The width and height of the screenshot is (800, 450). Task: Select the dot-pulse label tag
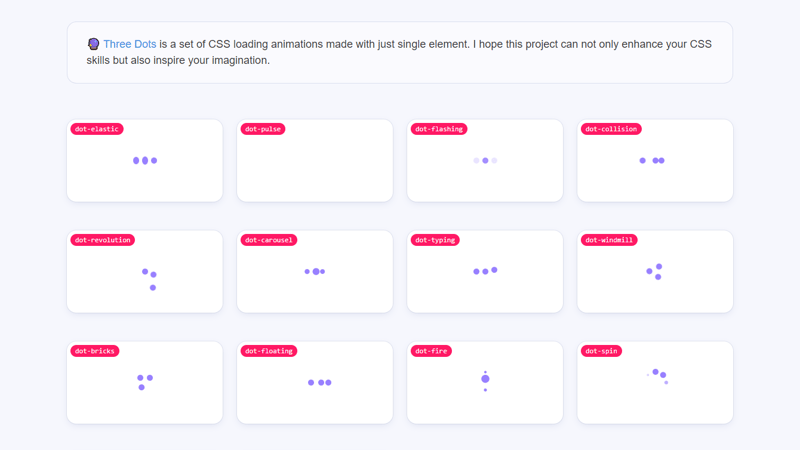tap(263, 129)
